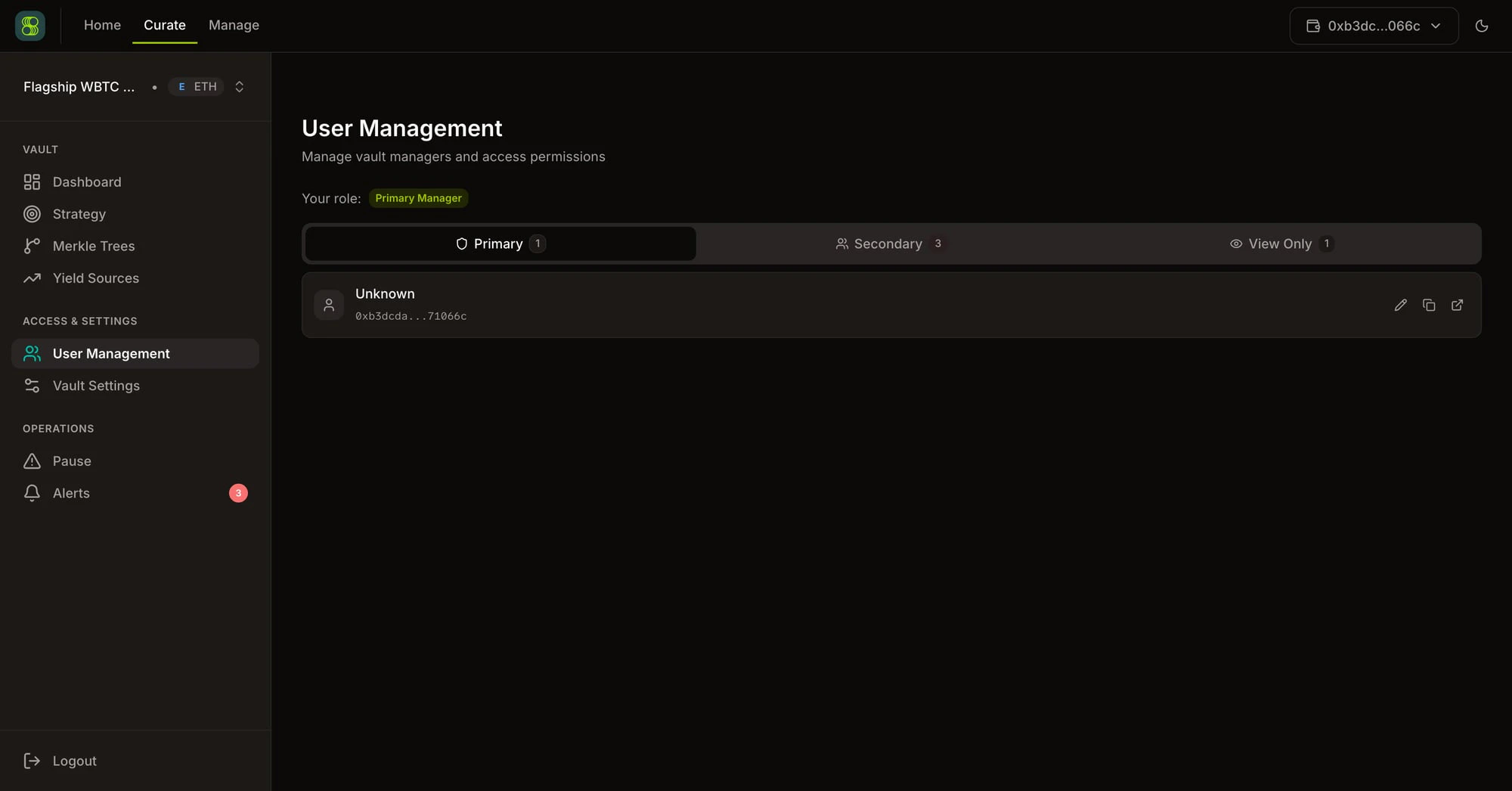Open the Pause operations page
The width and height of the screenshot is (1512, 791).
[x=135, y=461]
